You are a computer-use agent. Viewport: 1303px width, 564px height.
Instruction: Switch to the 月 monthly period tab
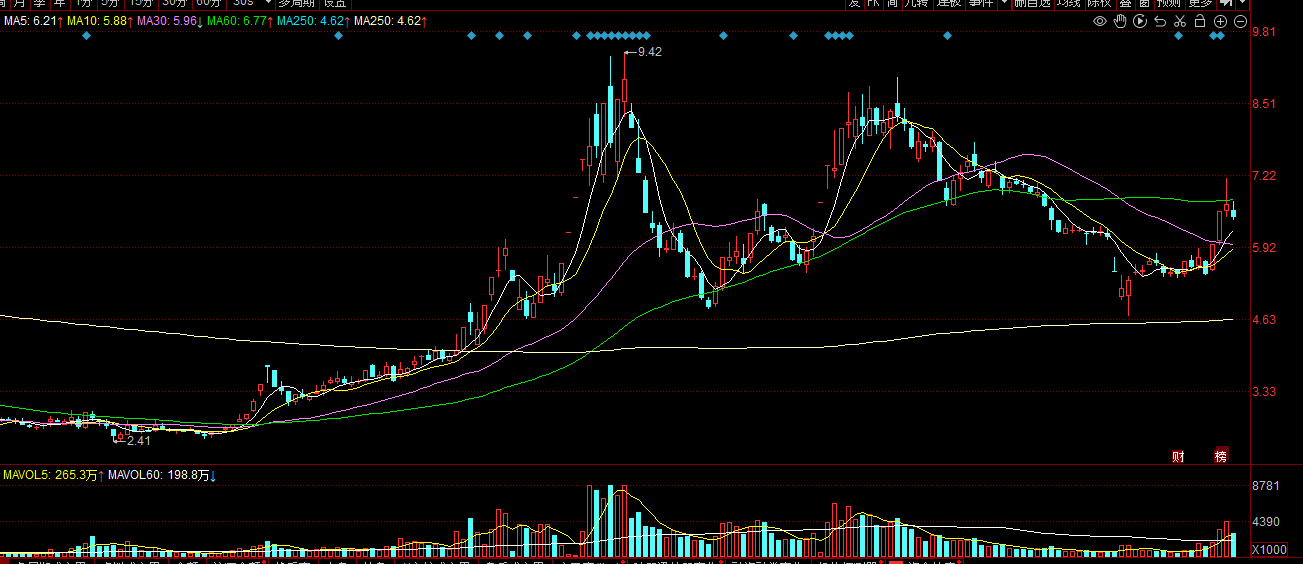pyautogui.click(x=19, y=4)
